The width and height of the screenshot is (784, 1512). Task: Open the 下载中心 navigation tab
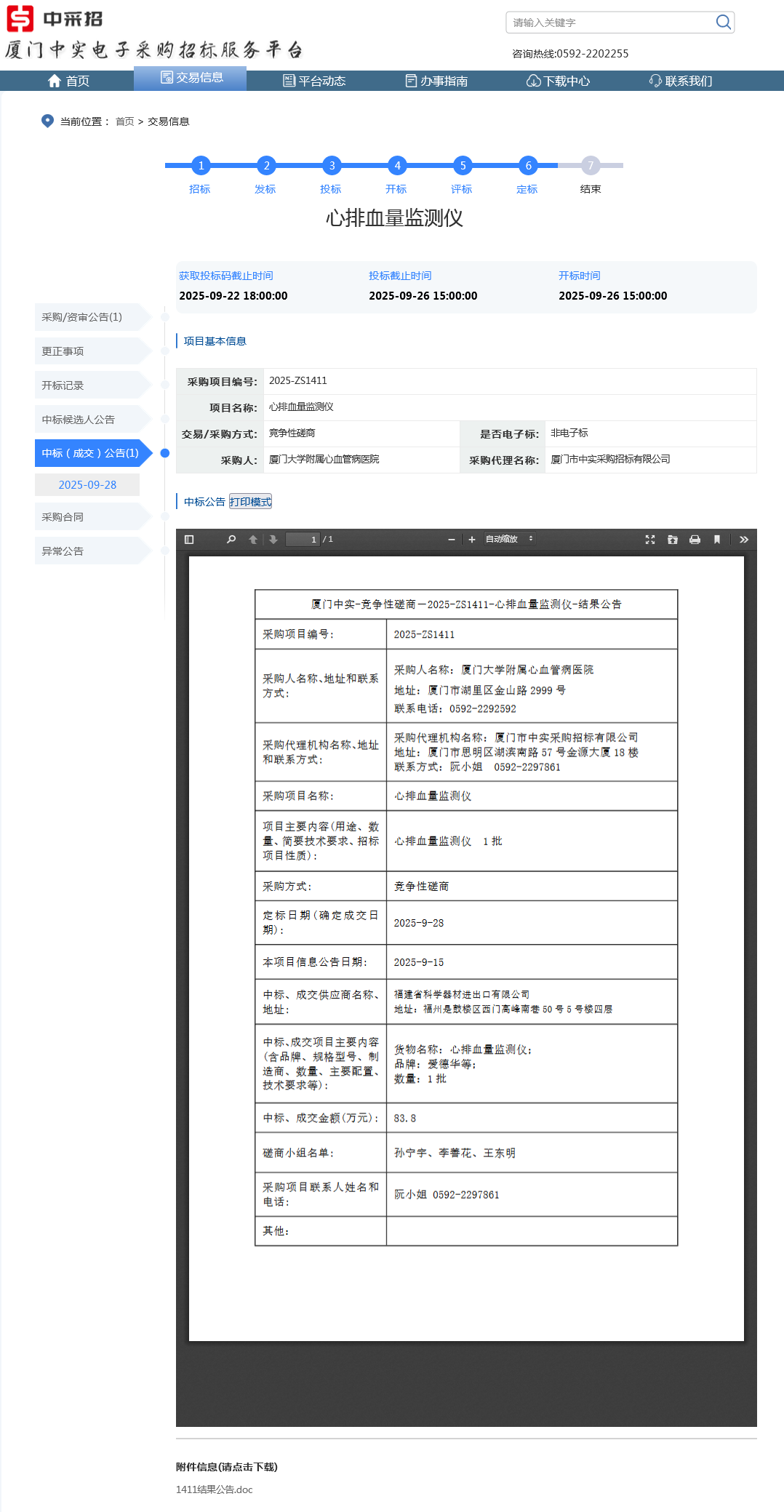pos(559,81)
